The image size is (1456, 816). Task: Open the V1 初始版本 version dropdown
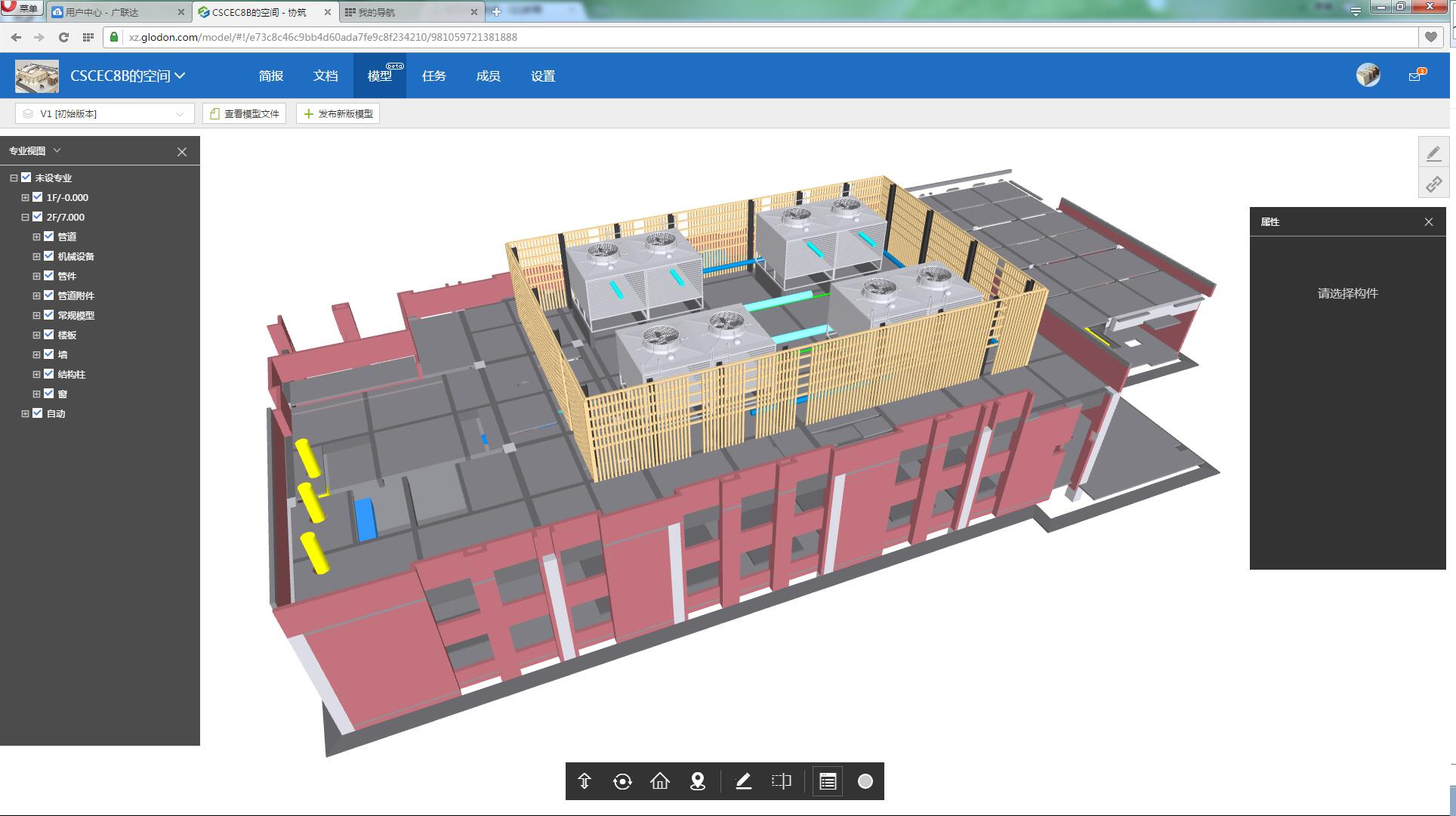tap(104, 113)
